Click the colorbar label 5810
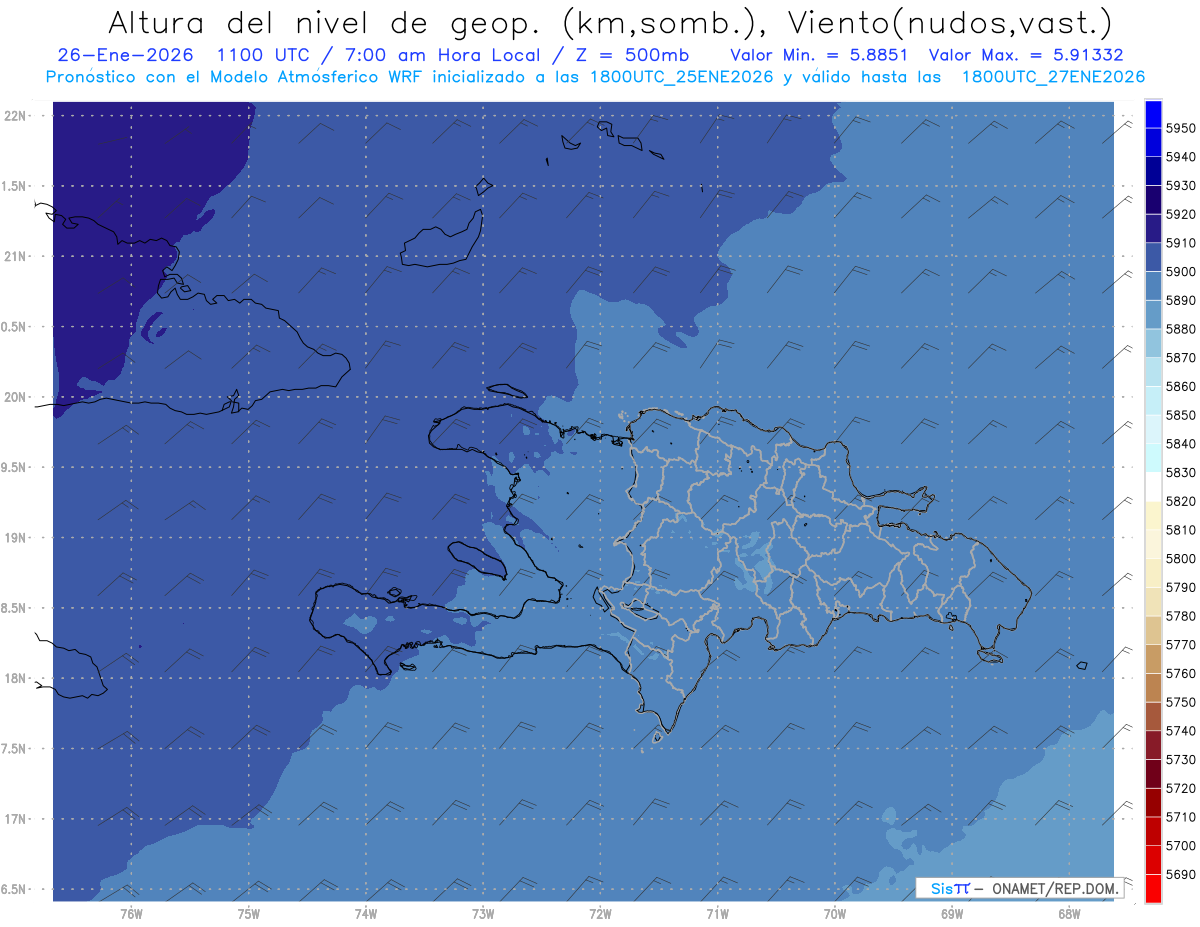This screenshot has width=1200, height=927. coord(1180,530)
